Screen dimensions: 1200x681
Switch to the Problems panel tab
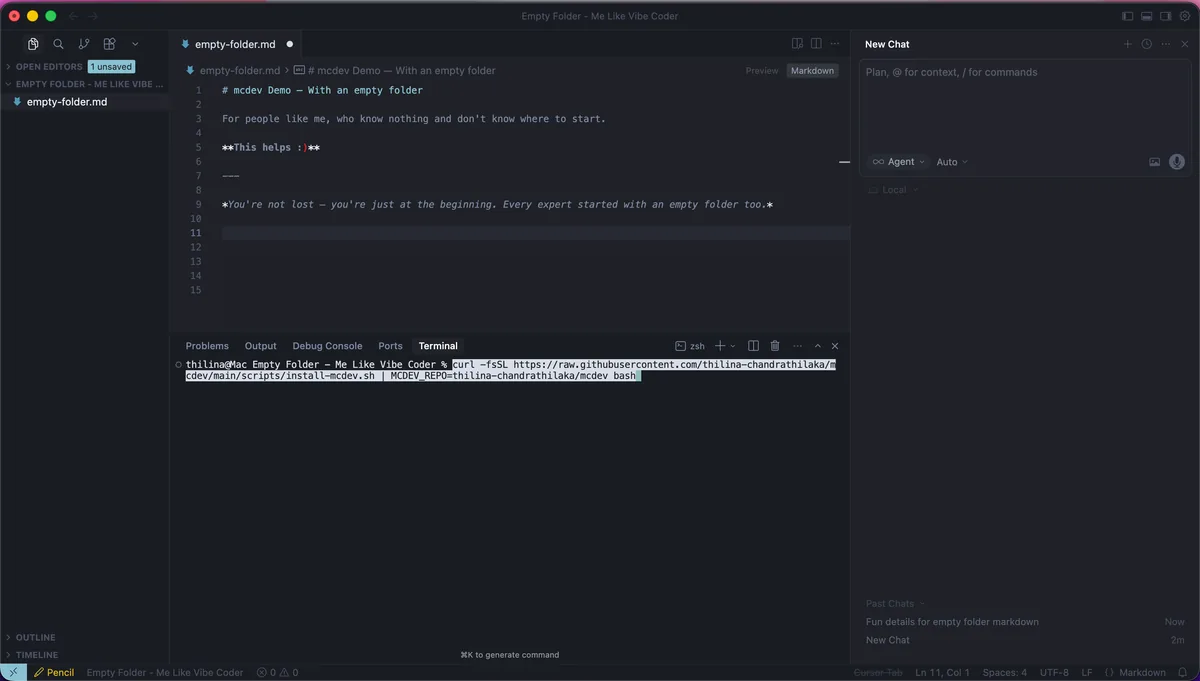[x=207, y=346]
